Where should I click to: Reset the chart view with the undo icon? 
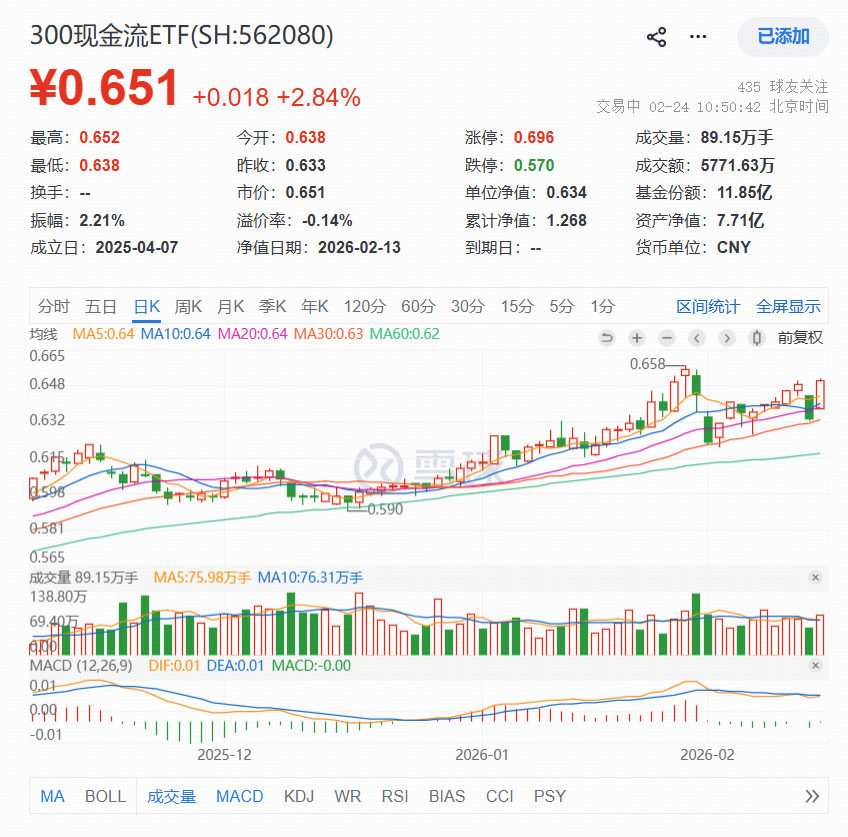608,338
